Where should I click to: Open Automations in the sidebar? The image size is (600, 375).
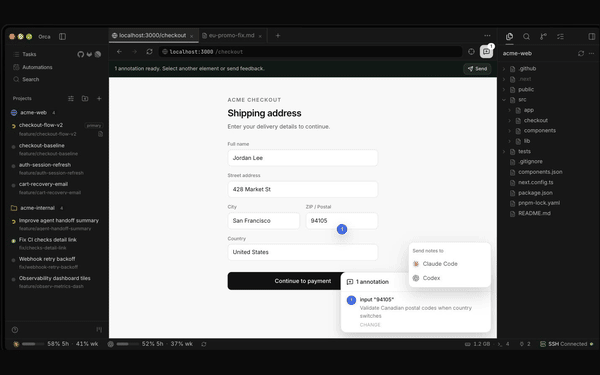37,67
